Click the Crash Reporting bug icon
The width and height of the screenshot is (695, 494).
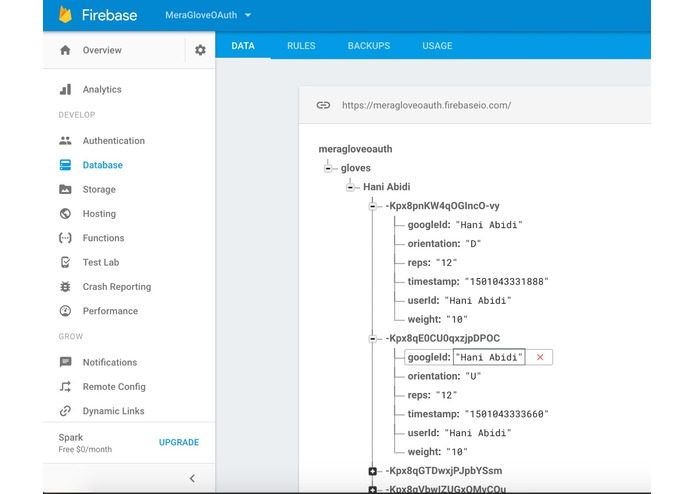[x=65, y=287]
